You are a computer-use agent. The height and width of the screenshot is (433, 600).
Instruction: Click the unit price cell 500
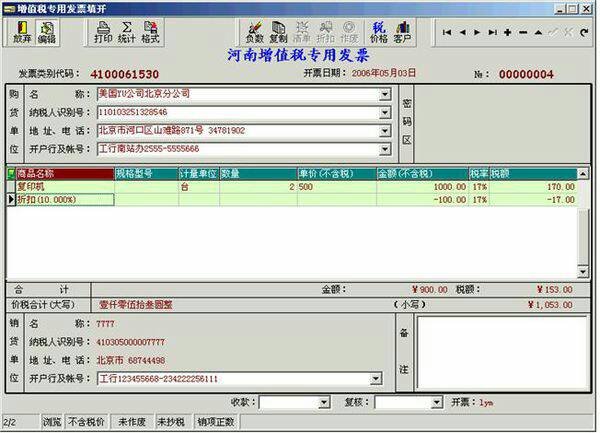(337, 187)
